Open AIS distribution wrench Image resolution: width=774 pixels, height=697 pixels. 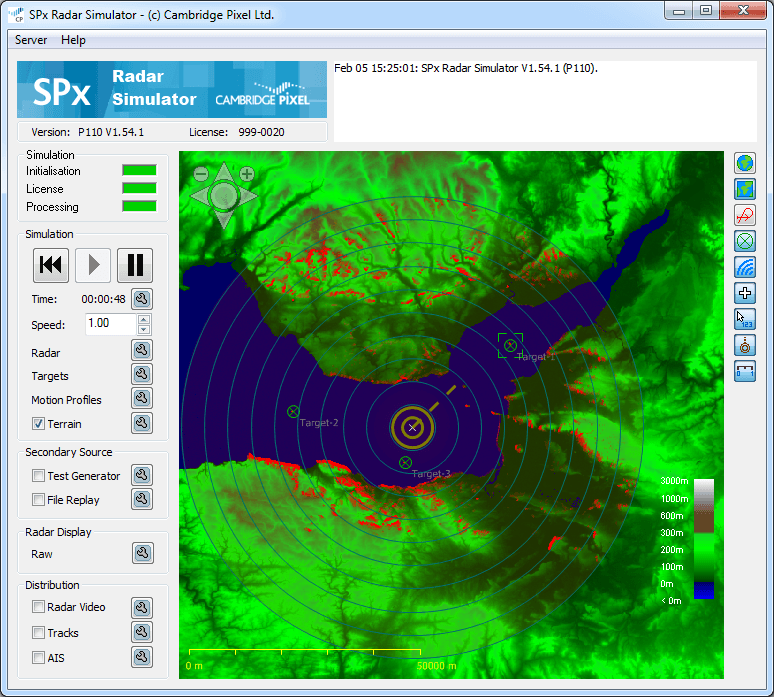(x=142, y=657)
